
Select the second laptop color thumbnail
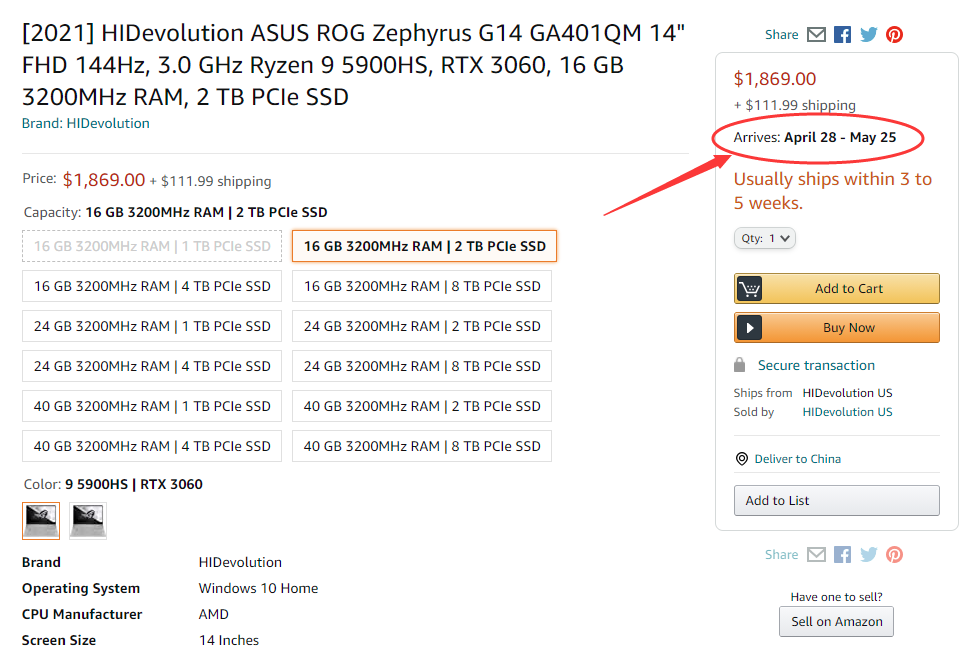87,520
